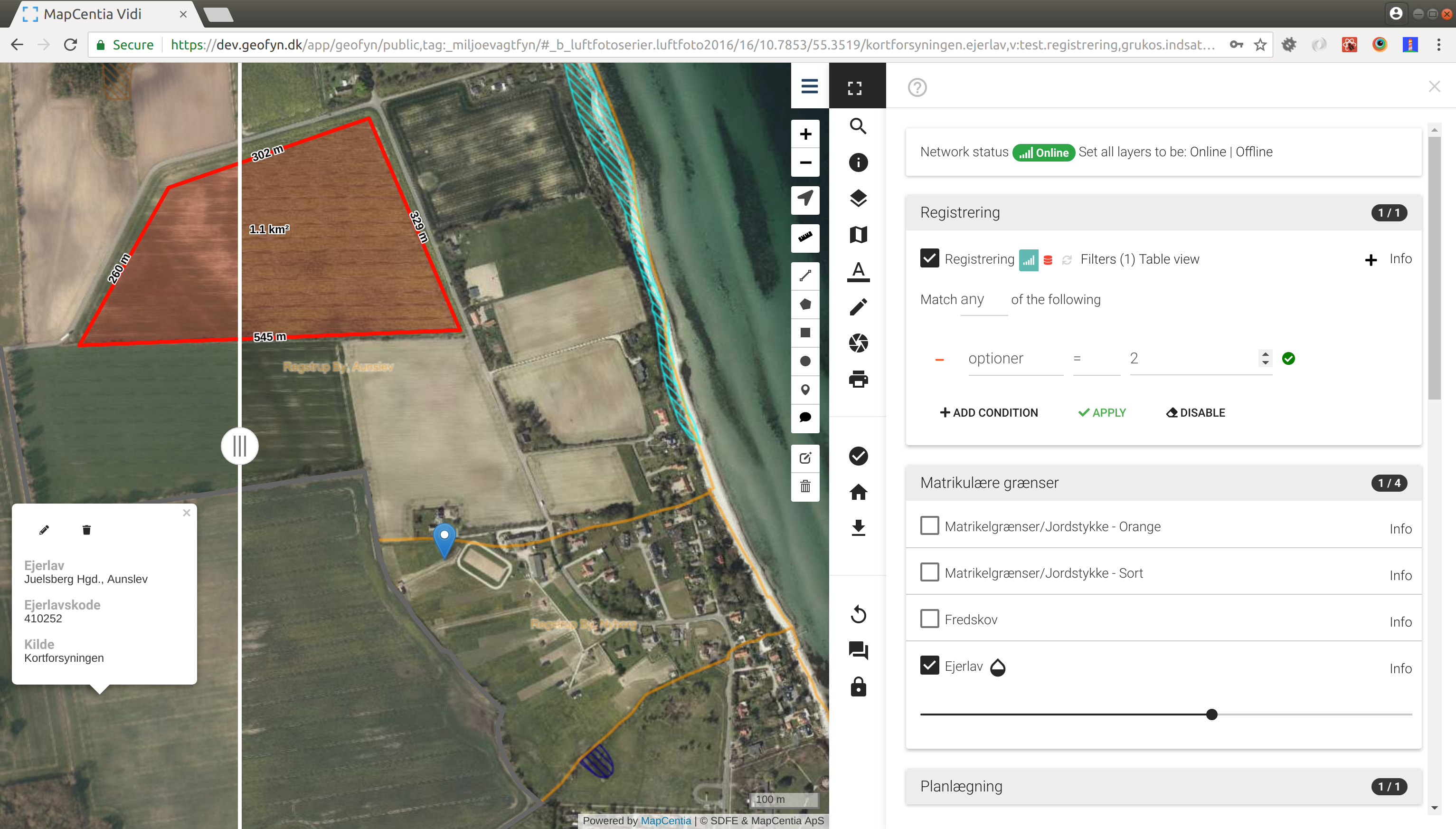Open the Table view link
Viewport: 1456px width, 829px height.
pyautogui.click(x=1169, y=259)
